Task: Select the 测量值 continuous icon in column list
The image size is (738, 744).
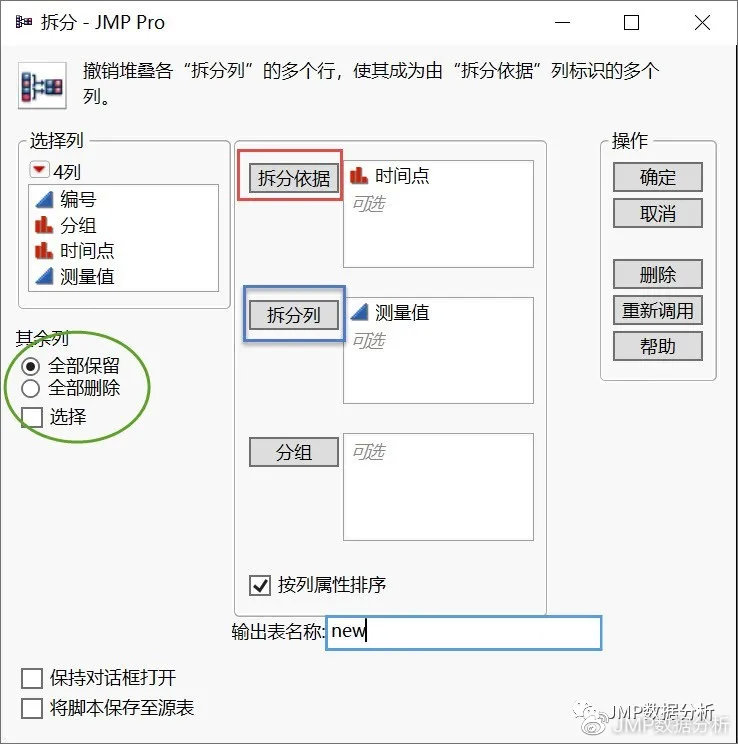Action: coord(44,276)
